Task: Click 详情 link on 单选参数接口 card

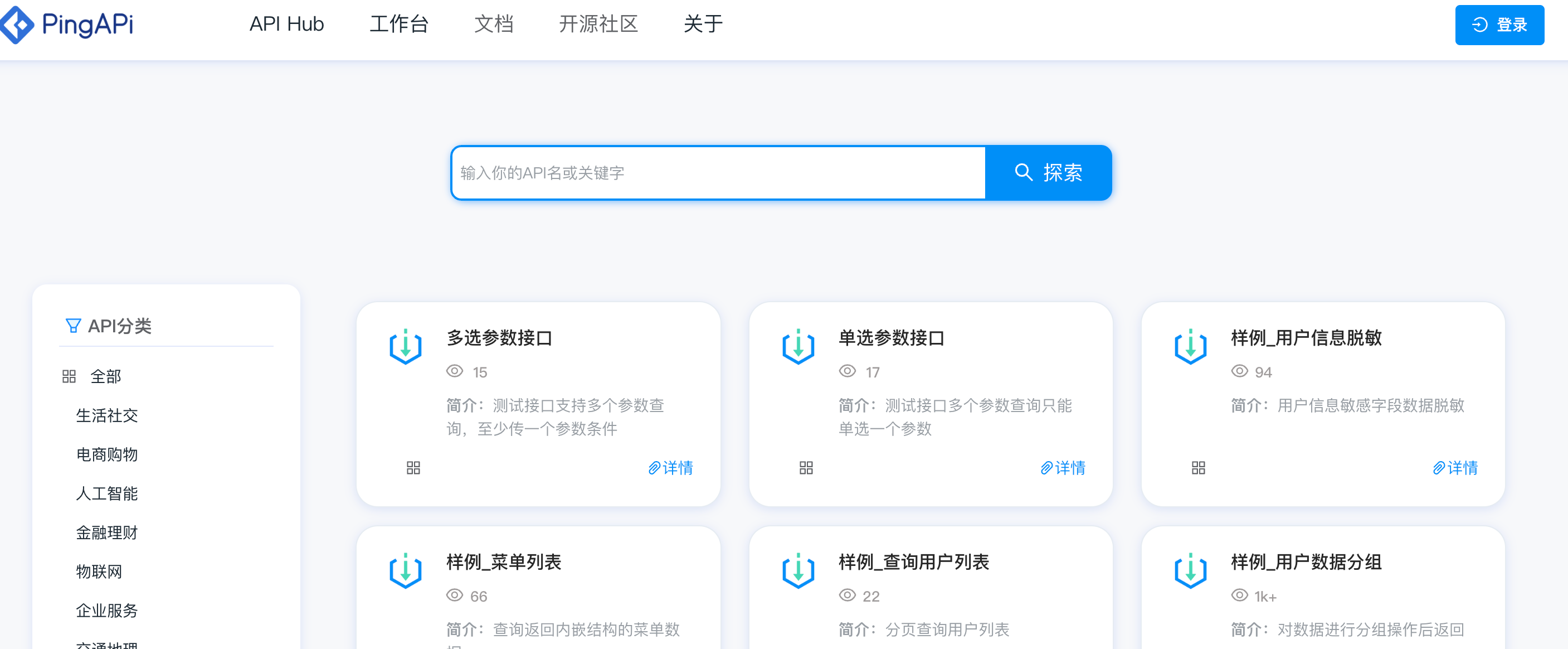Action: (1064, 468)
